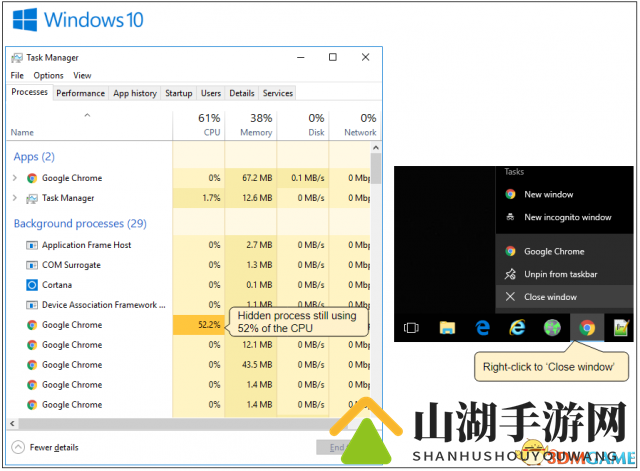Click the incognito icon in jump list
This screenshot has height=471, width=640.
pos(510,217)
